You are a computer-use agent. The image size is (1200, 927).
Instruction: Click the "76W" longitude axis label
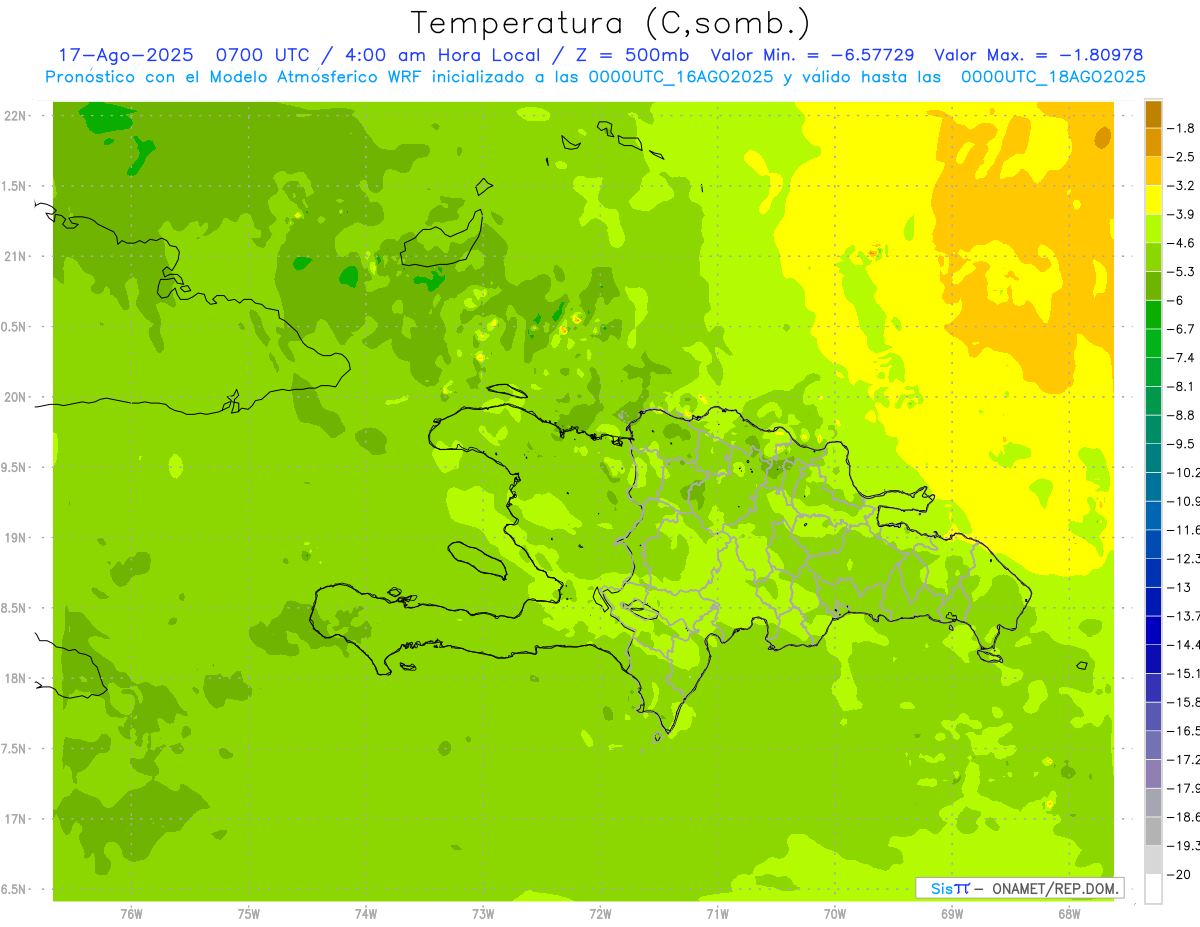click(x=131, y=913)
